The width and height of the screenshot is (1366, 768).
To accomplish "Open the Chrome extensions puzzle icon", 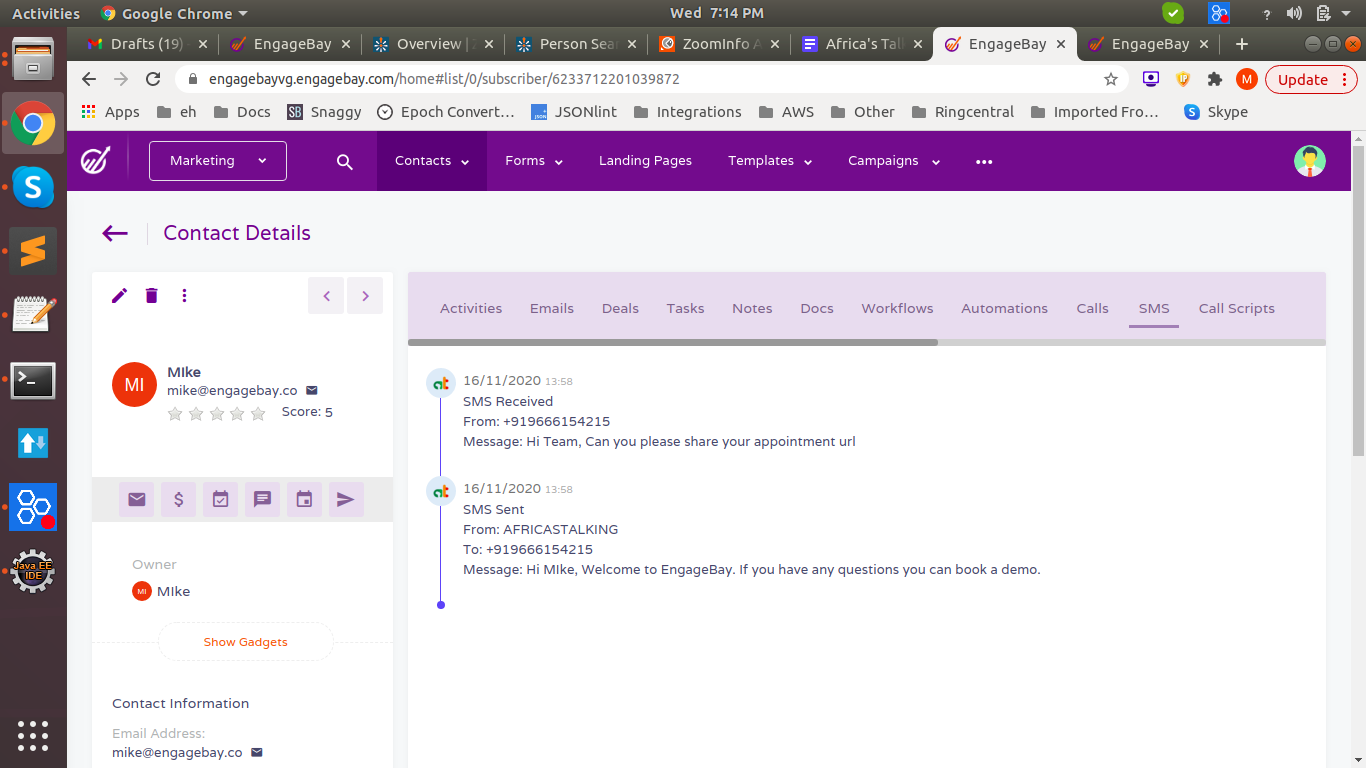I will click(x=1215, y=79).
